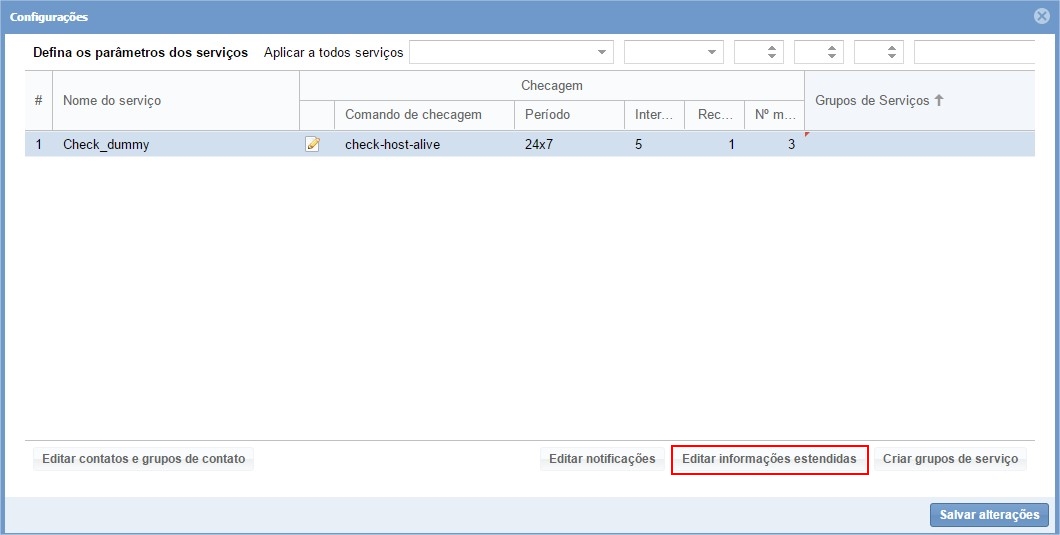Click the second numeric spinner arrows in apply-to-all row
The image size is (1060, 535).
coord(832,52)
